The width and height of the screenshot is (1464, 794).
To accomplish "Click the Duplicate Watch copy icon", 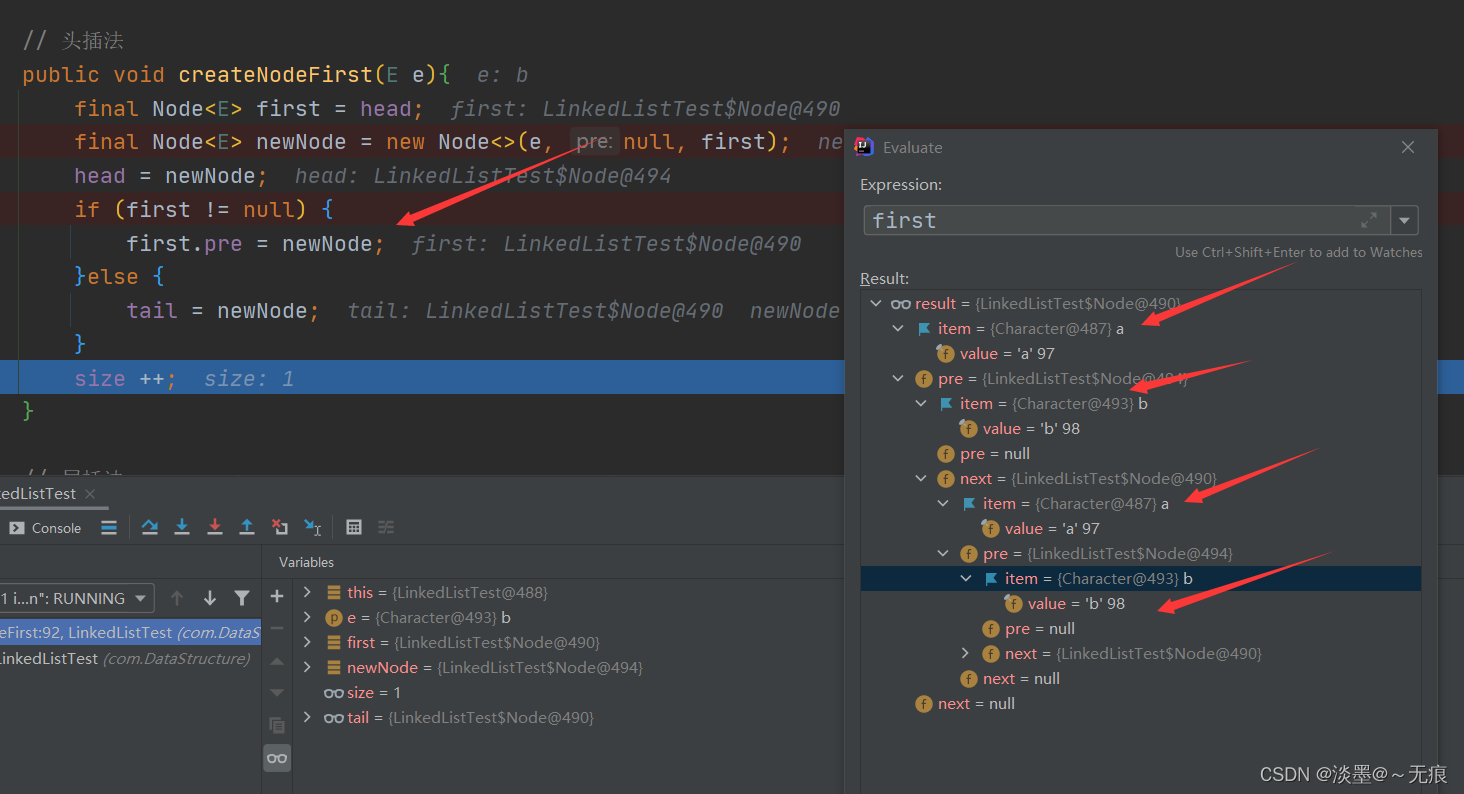I will click(277, 725).
